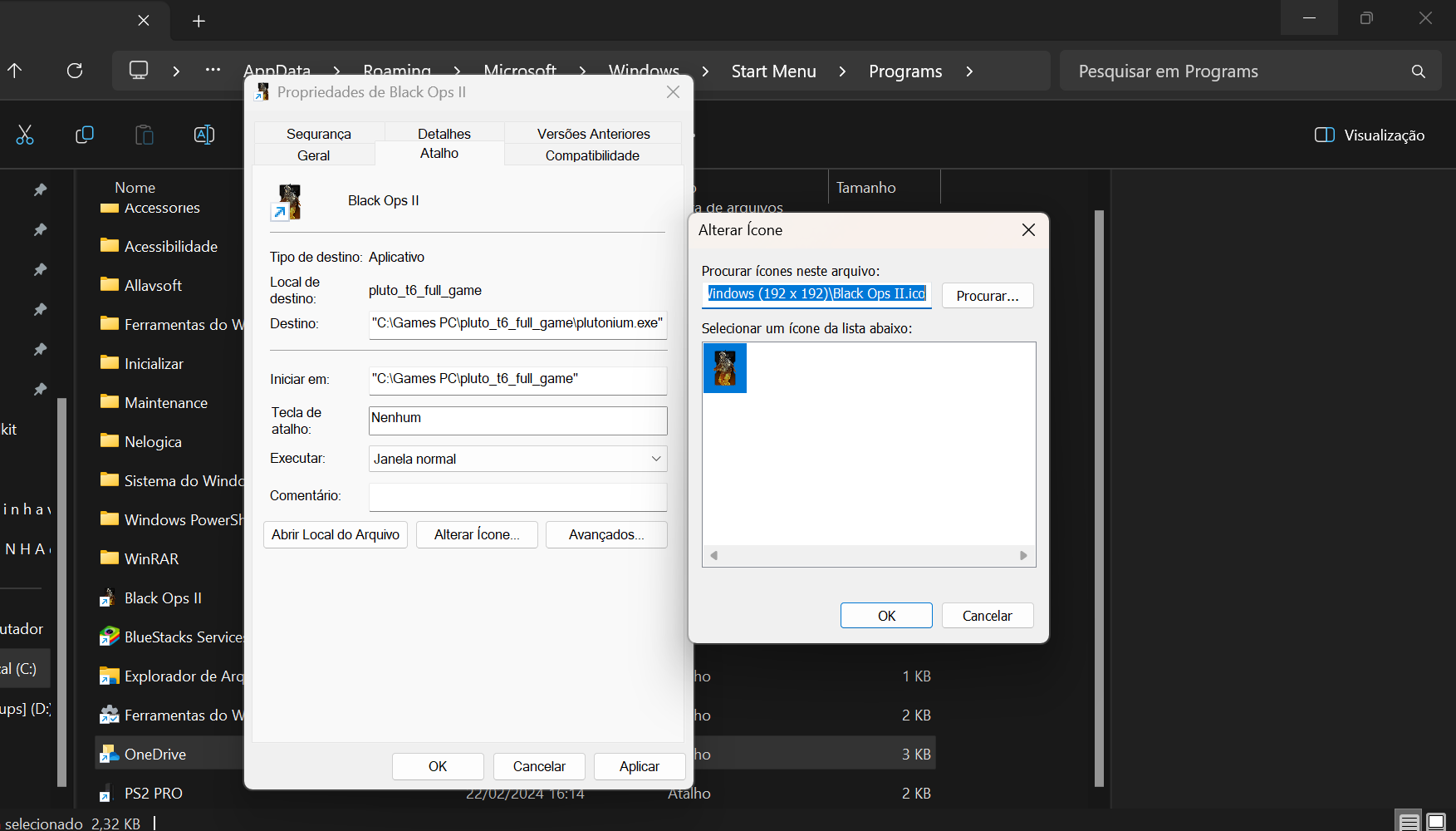Switch to the Detalhes tab
1456x831 pixels.
pos(444,133)
